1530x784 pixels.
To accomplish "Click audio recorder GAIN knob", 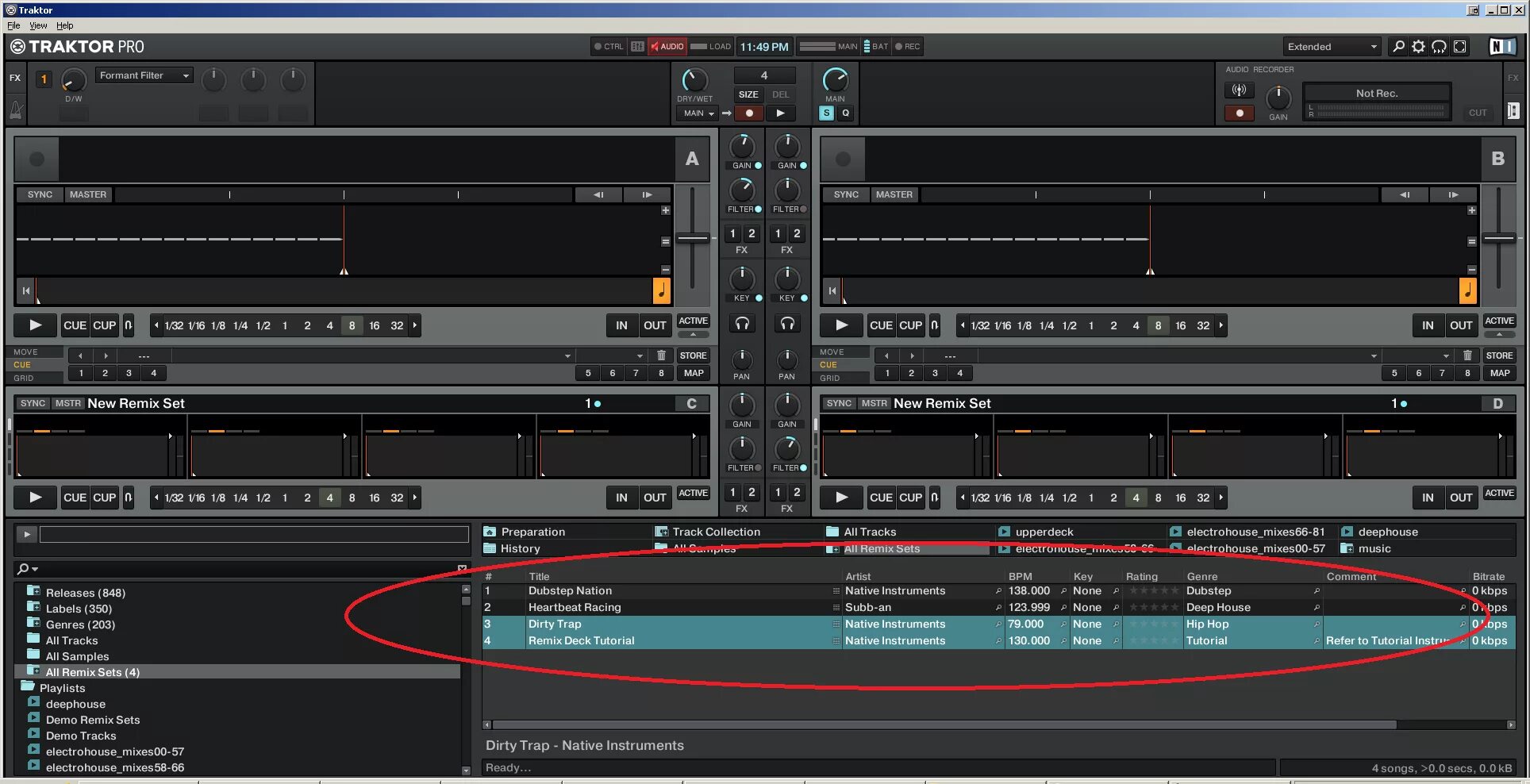I will click(1278, 98).
